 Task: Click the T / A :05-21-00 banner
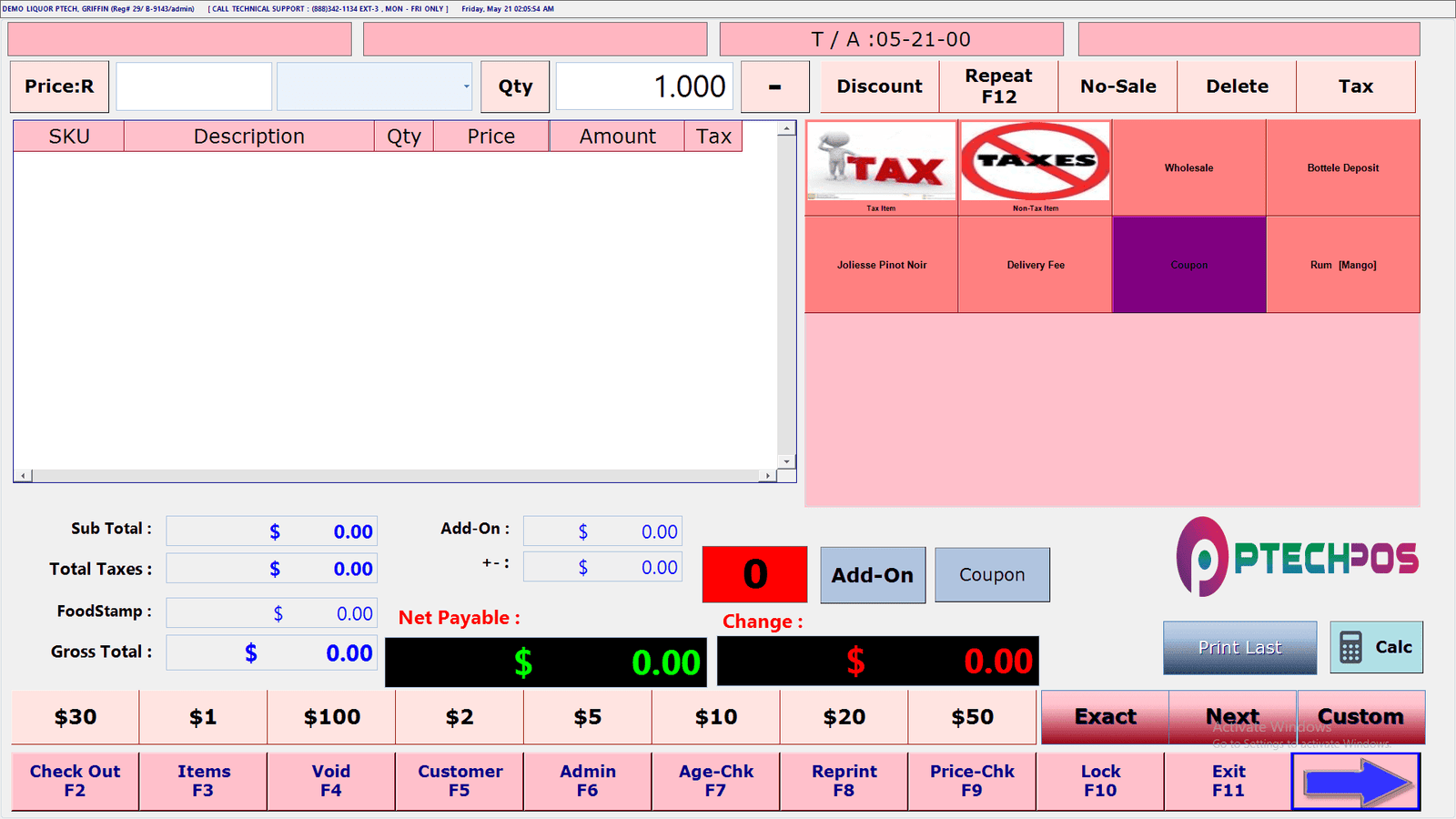coord(891,39)
